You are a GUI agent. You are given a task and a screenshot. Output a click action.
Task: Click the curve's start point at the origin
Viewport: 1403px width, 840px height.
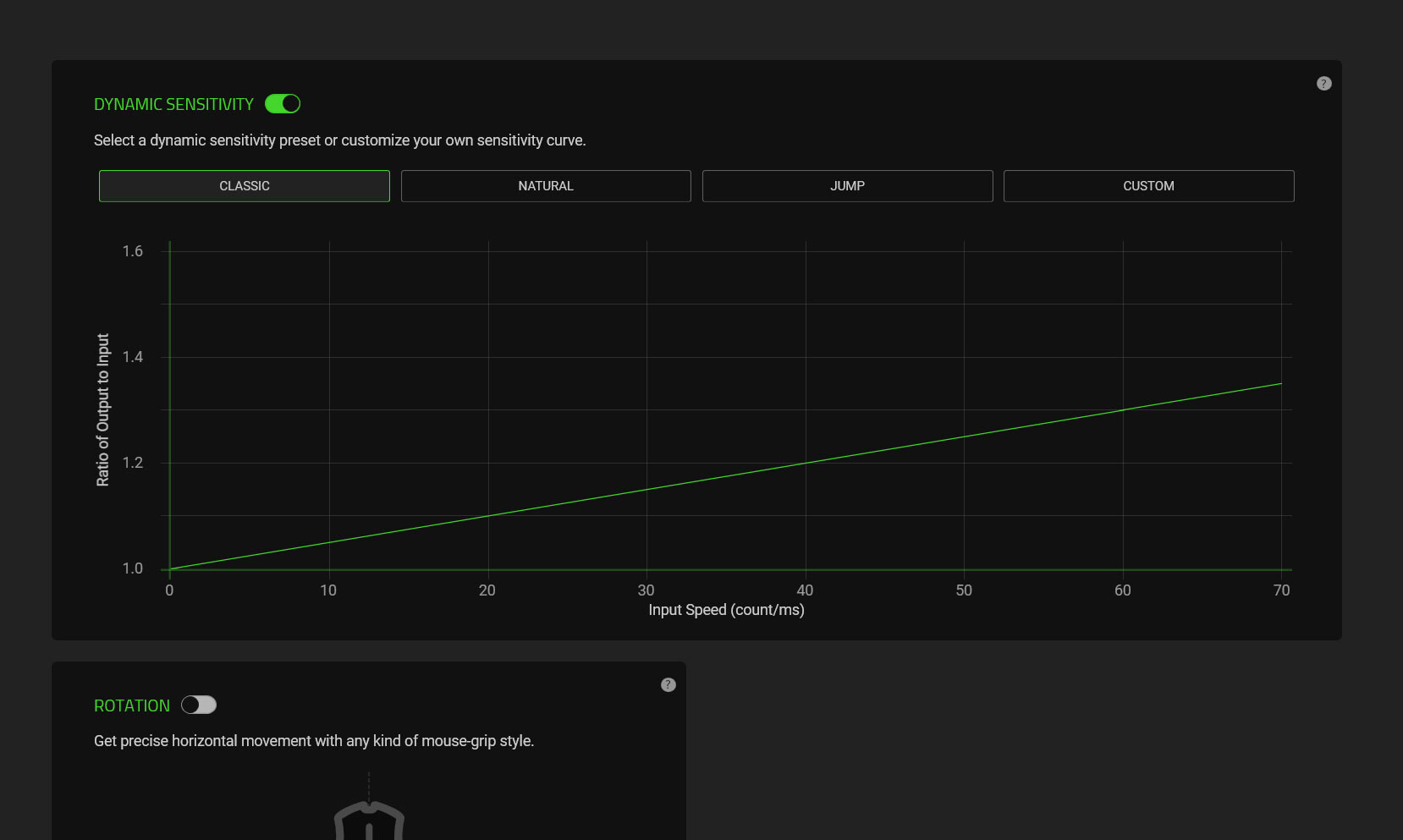point(170,569)
